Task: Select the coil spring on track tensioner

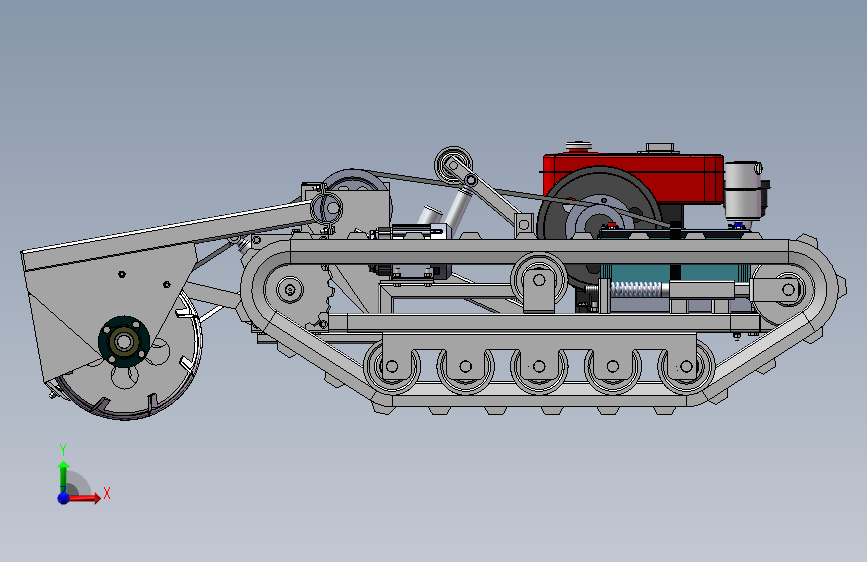Action: click(x=638, y=289)
